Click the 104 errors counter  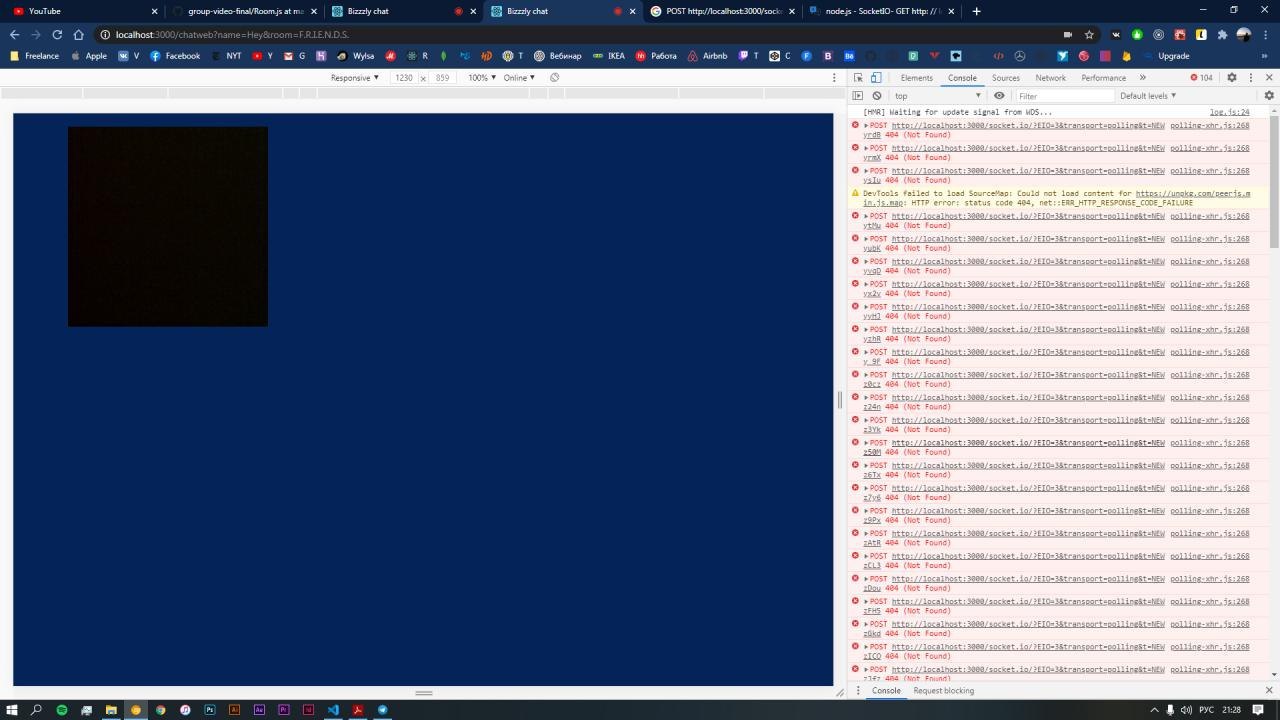click(1201, 77)
